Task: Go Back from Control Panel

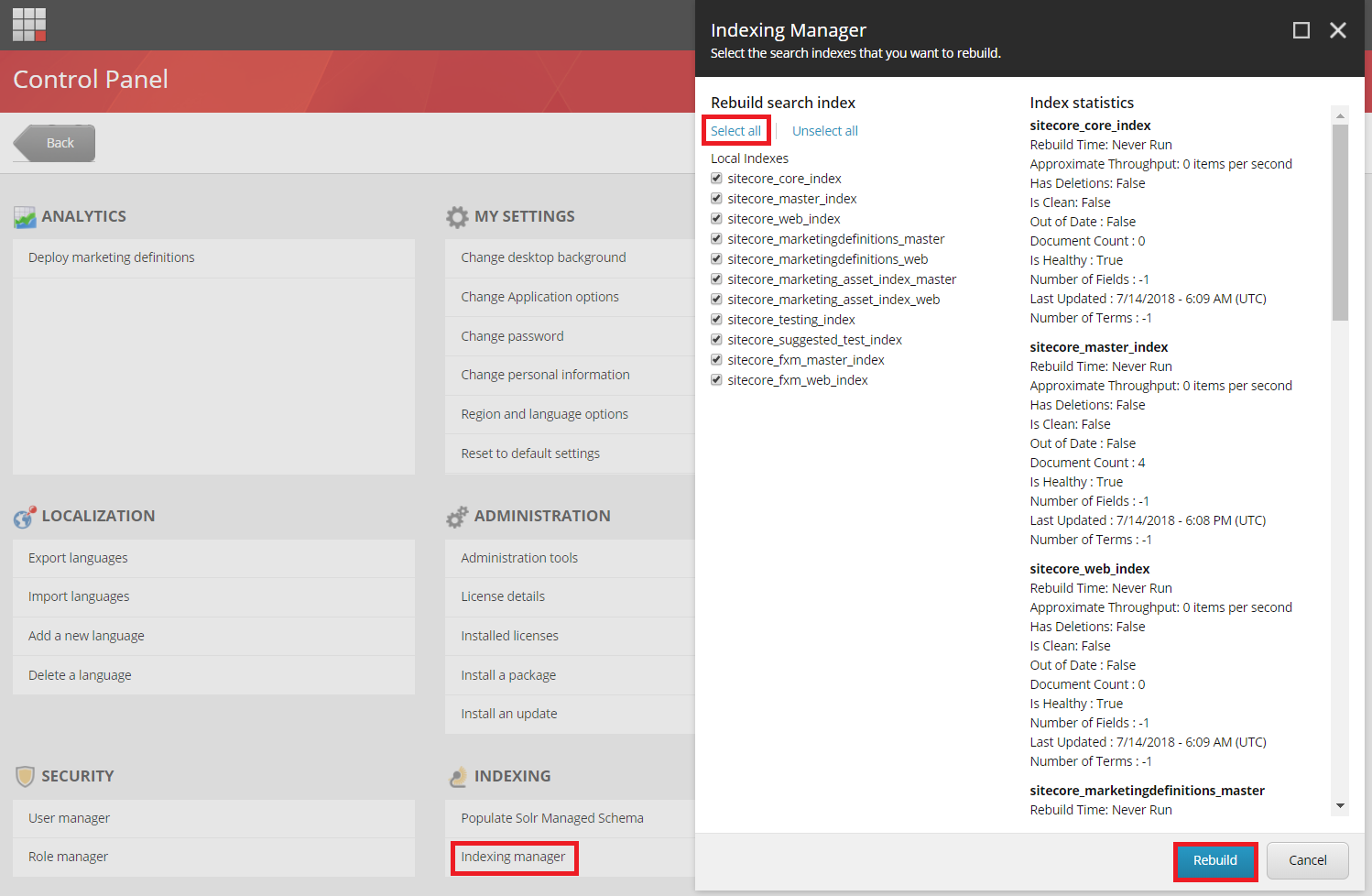Action: 54,143
